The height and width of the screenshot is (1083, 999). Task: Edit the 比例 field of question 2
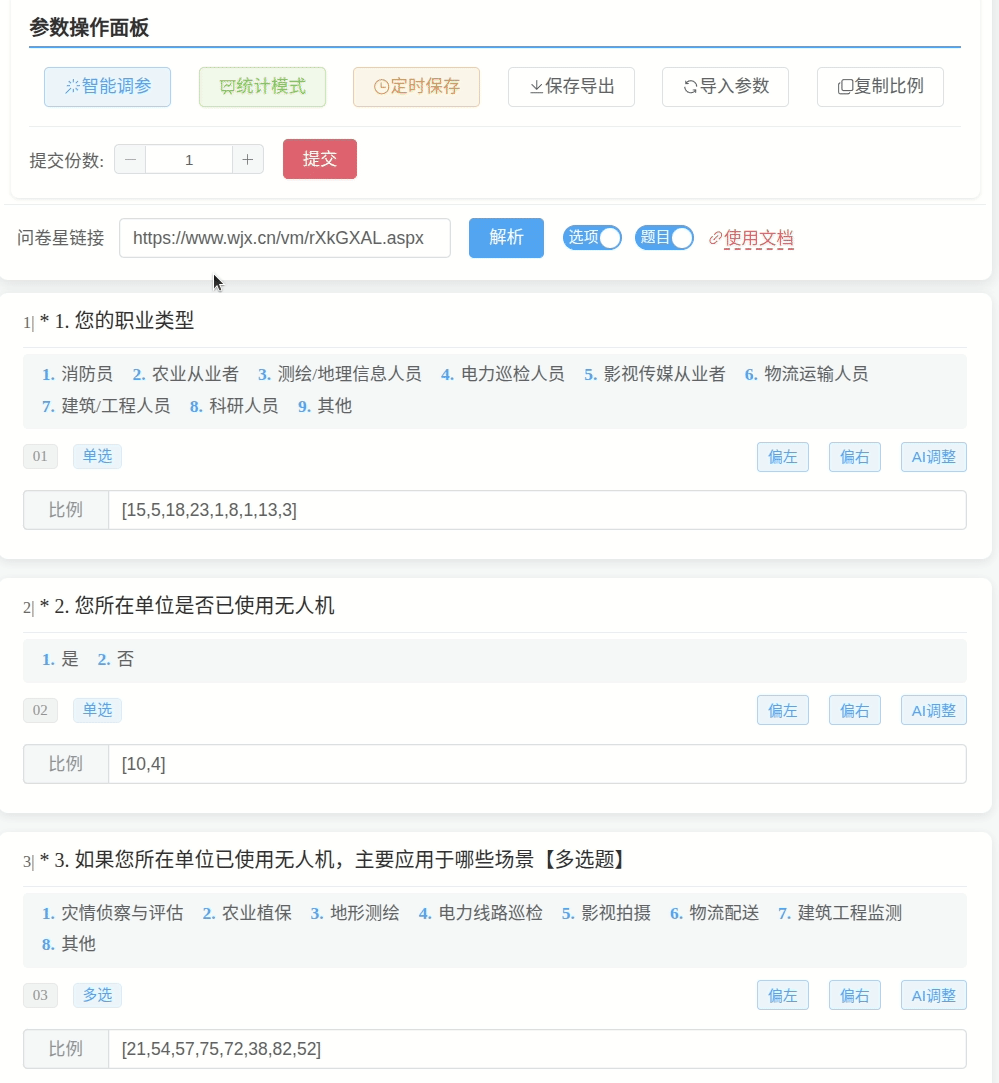[536, 764]
